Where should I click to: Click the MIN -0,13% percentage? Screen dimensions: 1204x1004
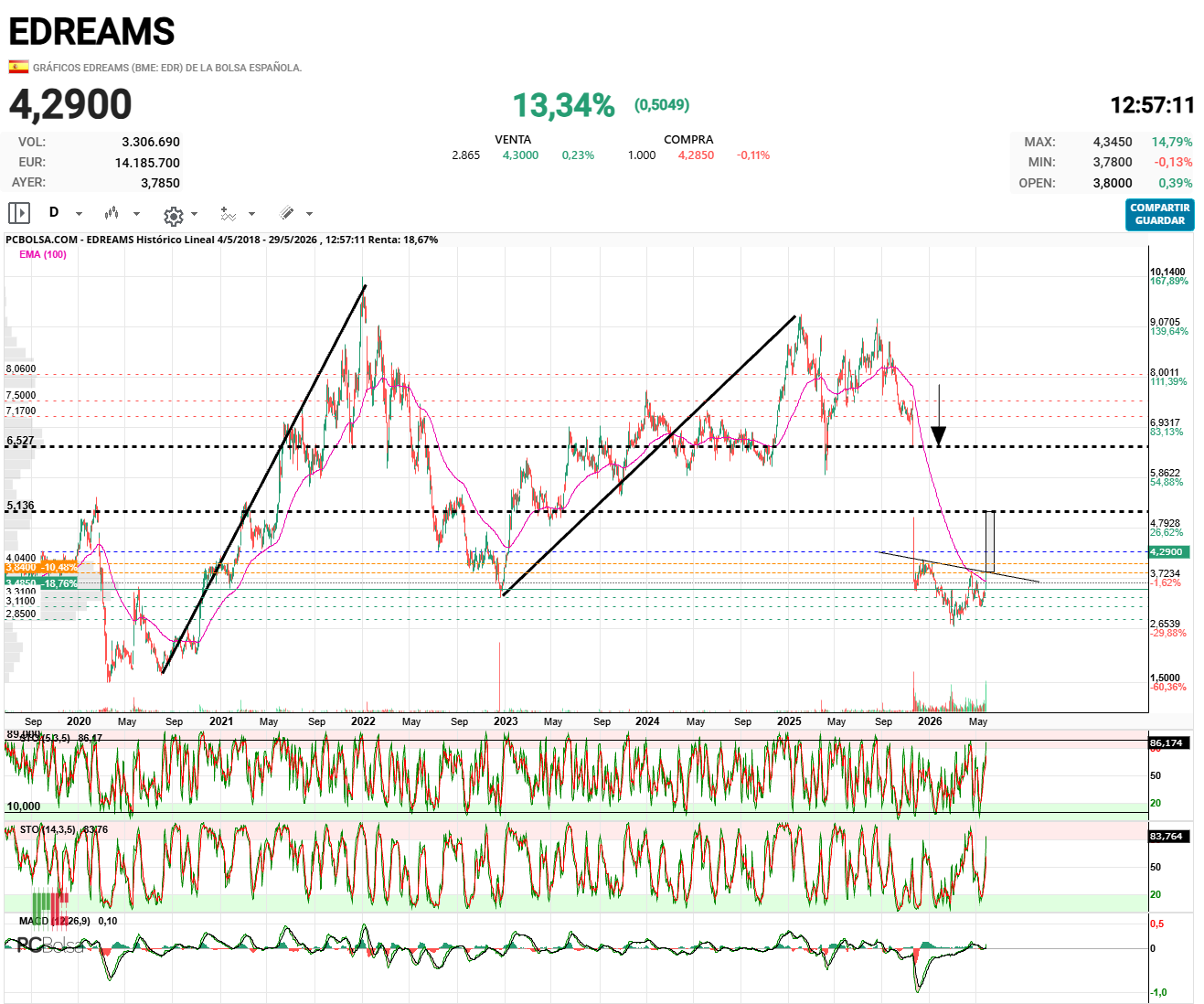1173,162
